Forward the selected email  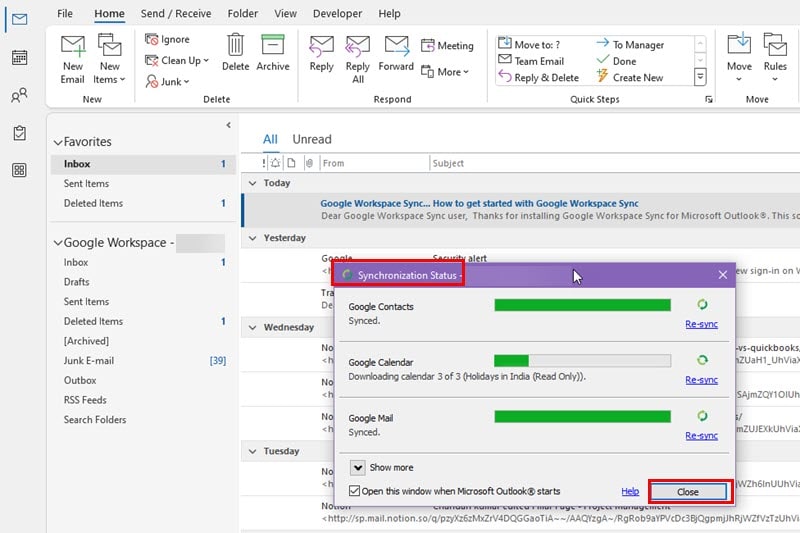[x=396, y=53]
